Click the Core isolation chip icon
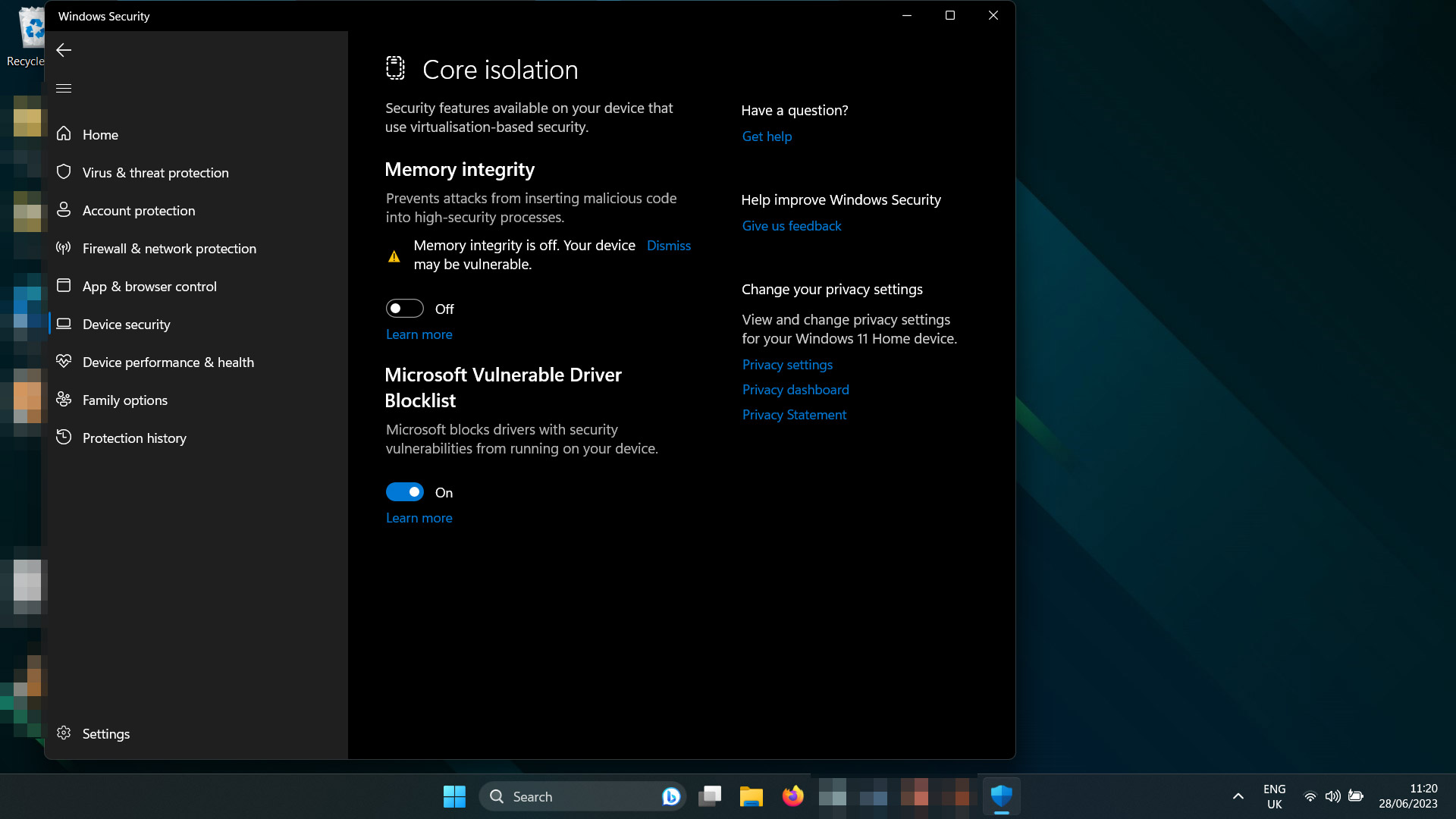Image resolution: width=1456 pixels, height=819 pixels. 395,68
